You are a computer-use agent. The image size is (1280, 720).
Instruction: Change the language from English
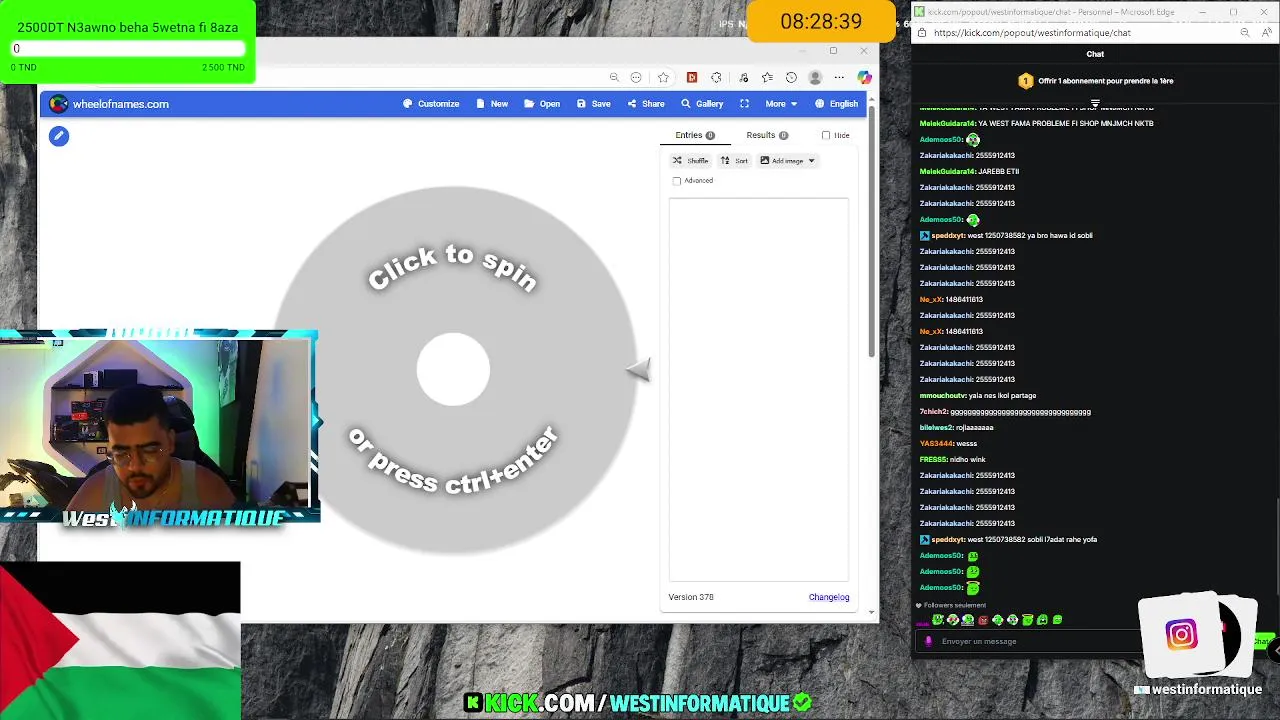(836, 104)
